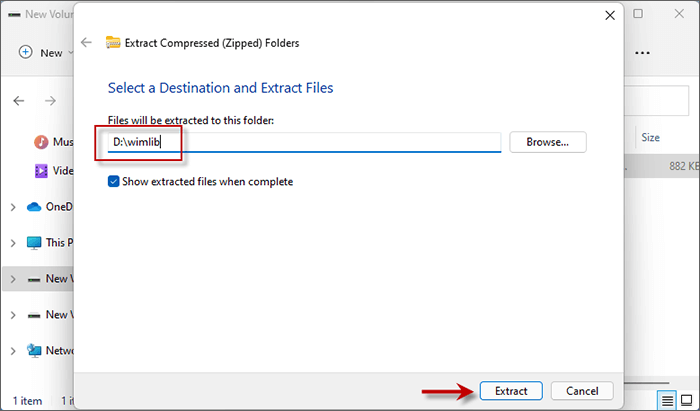Click the Browse... button

[x=547, y=142]
